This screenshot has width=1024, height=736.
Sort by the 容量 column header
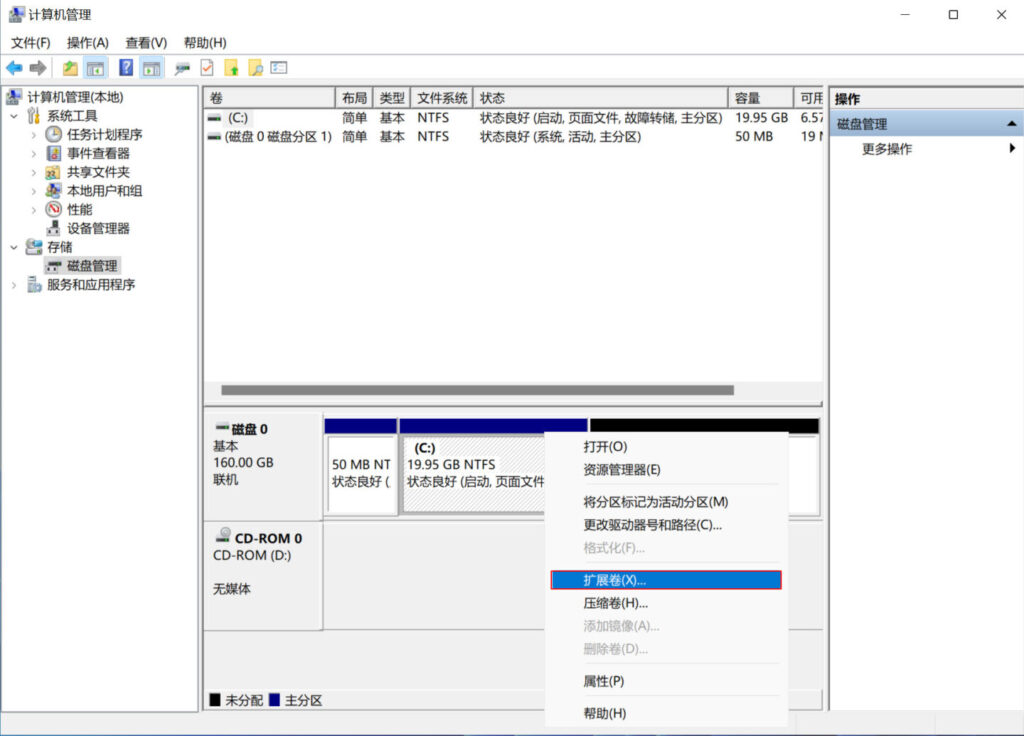(761, 98)
